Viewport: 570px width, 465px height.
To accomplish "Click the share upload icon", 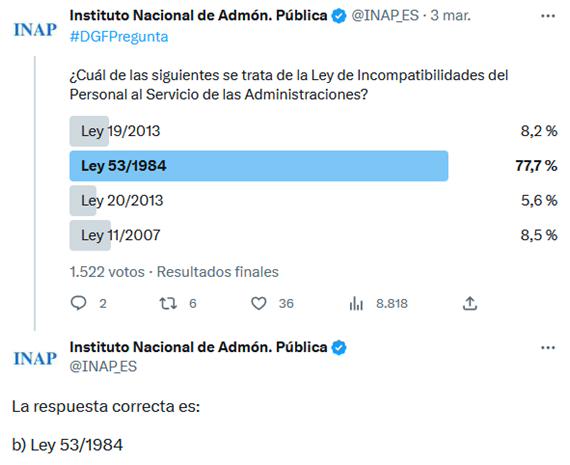I will pyautogui.click(x=470, y=303).
